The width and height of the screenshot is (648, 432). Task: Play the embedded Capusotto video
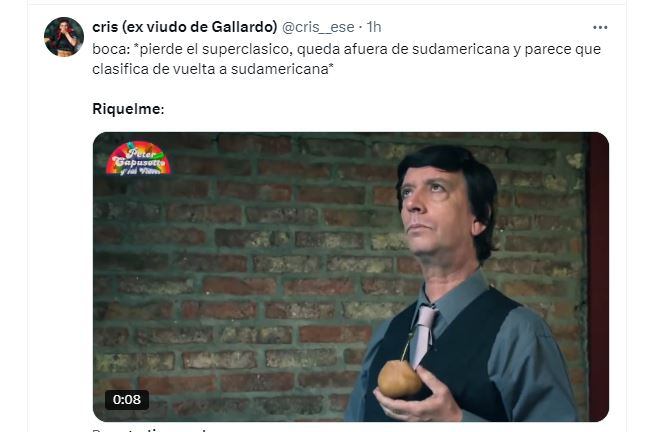pyautogui.click(x=351, y=277)
